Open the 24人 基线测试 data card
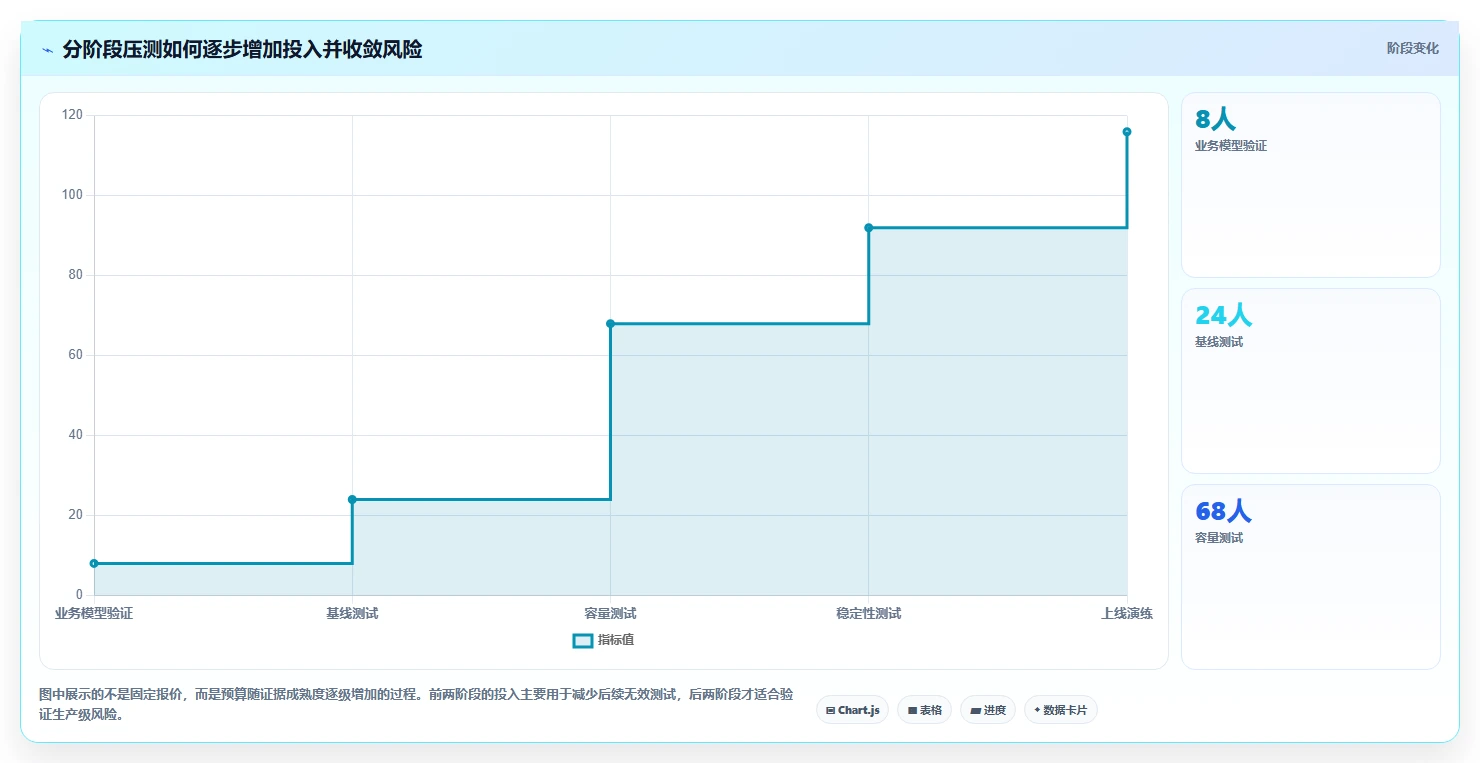 pos(1311,381)
